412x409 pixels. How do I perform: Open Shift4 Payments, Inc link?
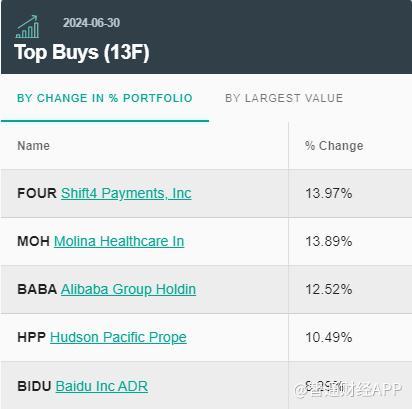click(x=126, y=193)
